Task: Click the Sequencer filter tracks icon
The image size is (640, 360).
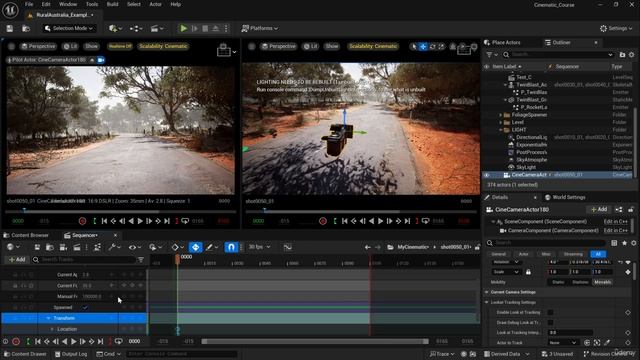Action: pyautogui.click(x=141, y=260)
